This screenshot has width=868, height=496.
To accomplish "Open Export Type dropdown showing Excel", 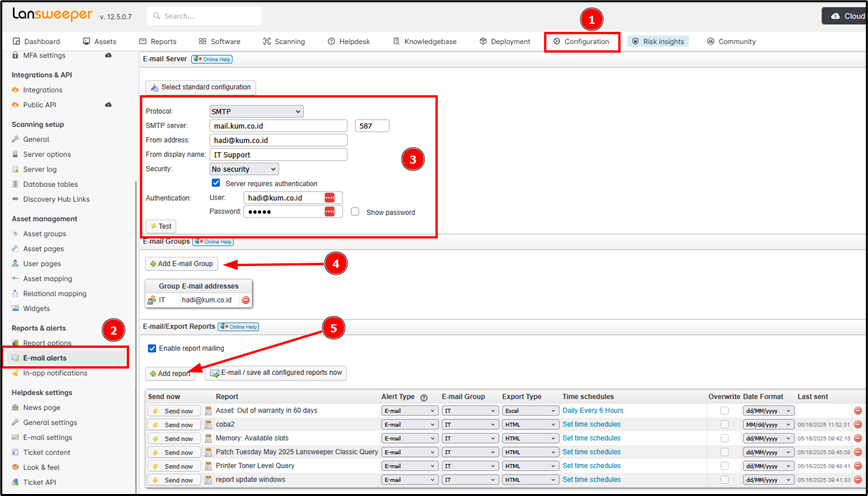I will 530,411.
